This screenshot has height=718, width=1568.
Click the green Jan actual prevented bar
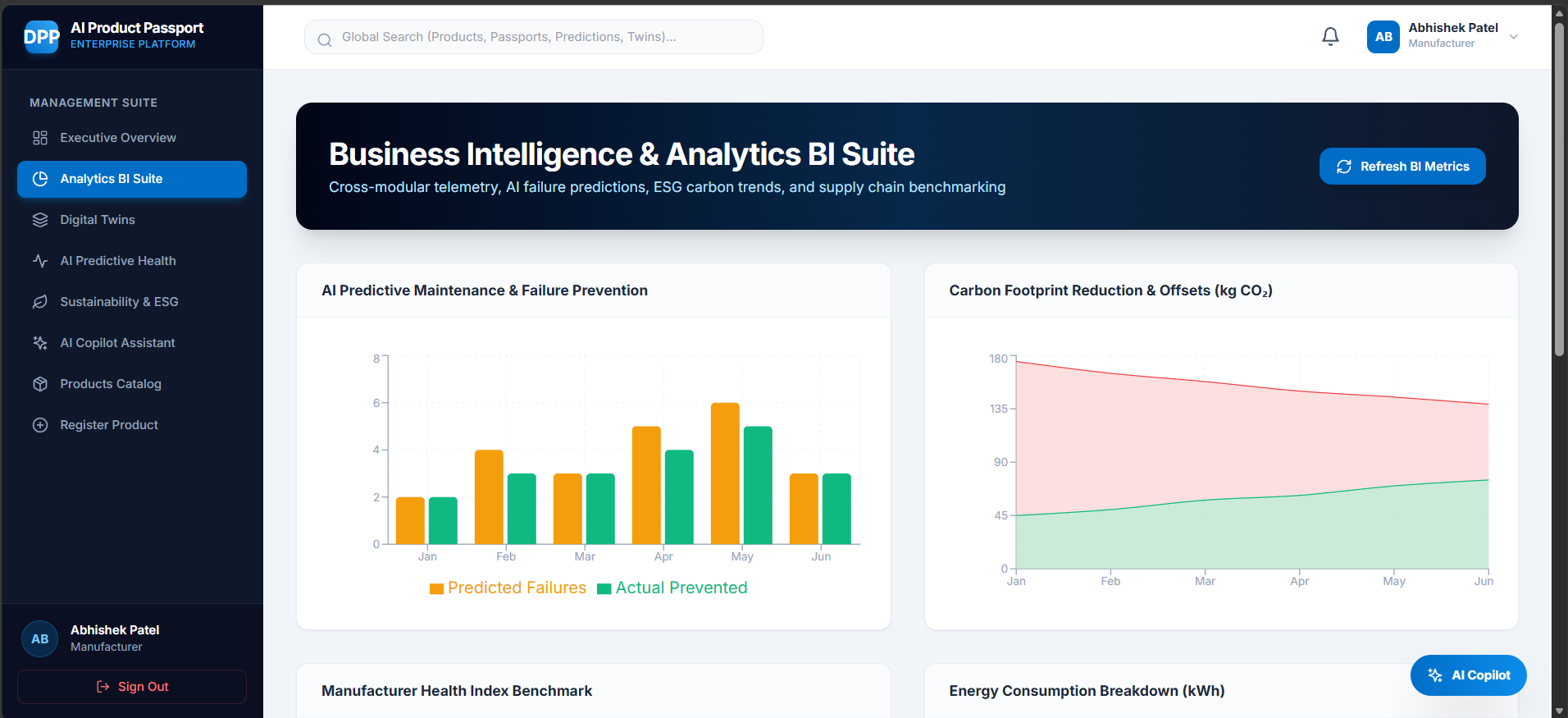[443, 520]
